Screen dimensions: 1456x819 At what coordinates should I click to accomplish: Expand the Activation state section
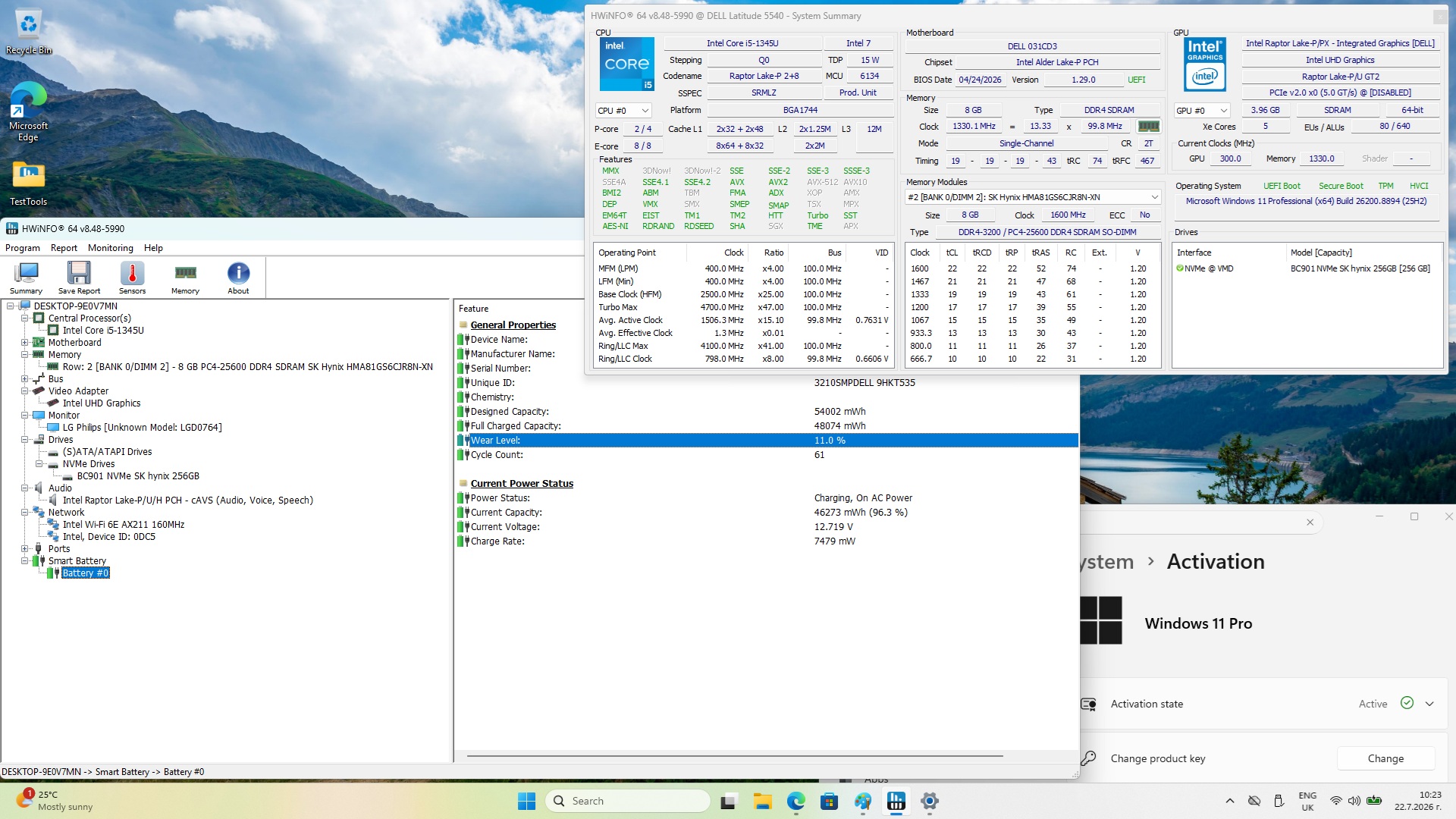click(1429, 704)
